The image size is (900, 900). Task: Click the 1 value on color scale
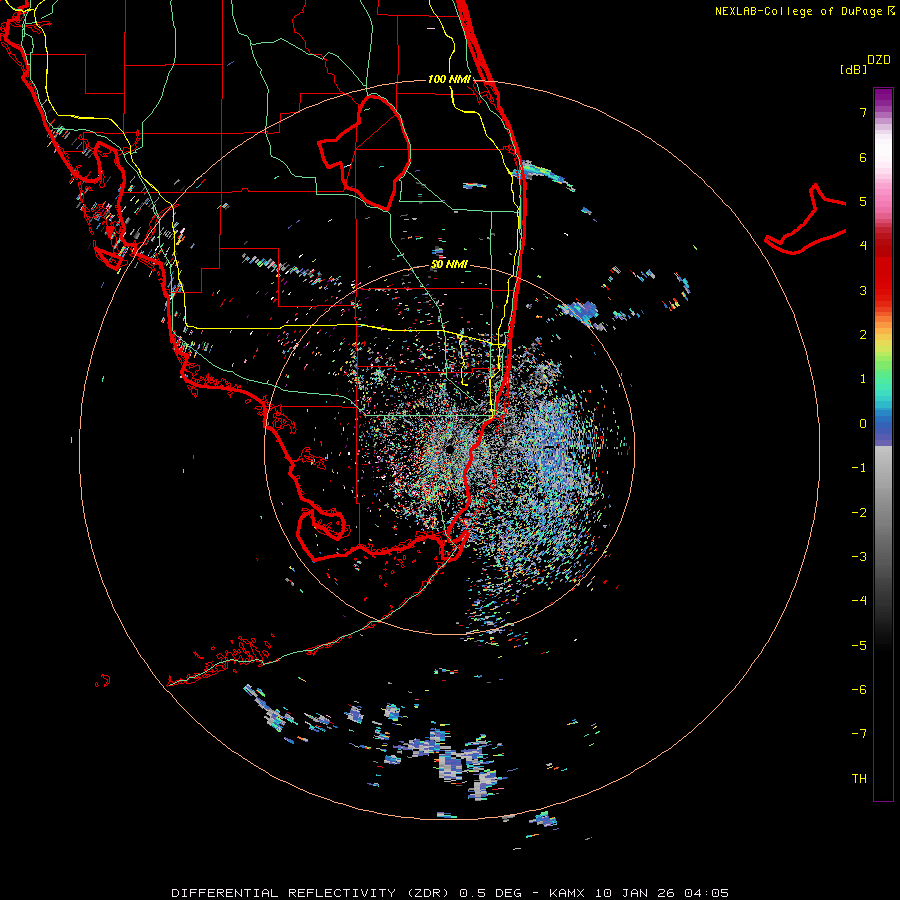tap(863, 379)
